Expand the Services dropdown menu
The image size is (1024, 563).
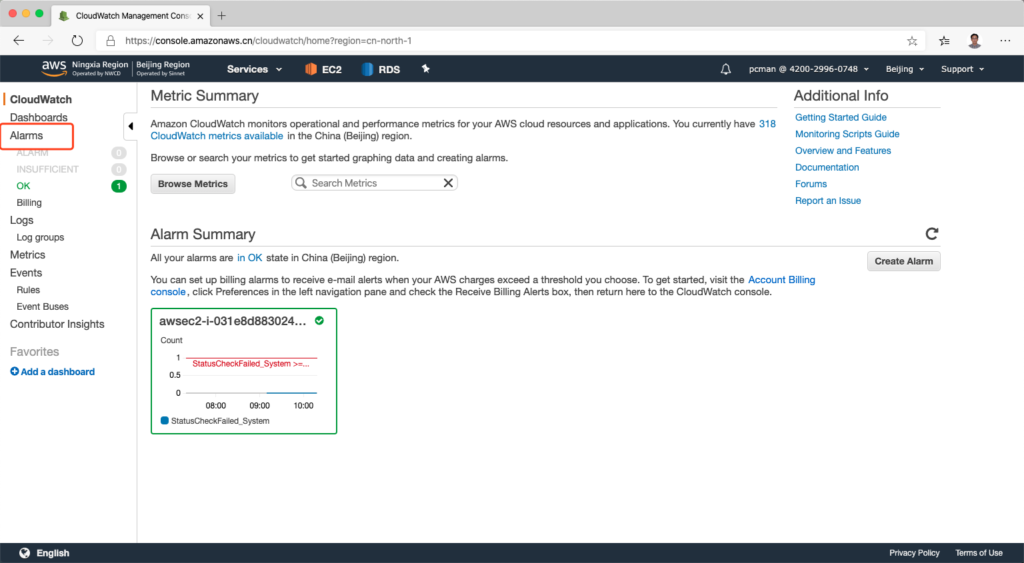tap(254, 69)
